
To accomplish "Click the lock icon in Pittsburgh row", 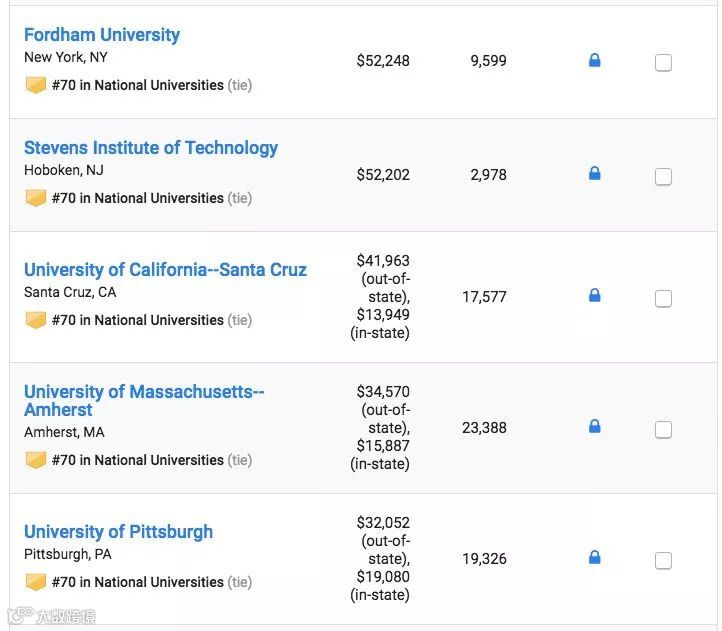I will tap(595, 558).
